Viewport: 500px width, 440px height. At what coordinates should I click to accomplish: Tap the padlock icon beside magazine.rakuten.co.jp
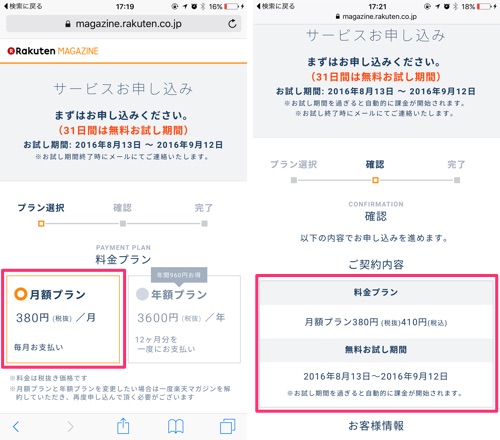coord(68,24)
